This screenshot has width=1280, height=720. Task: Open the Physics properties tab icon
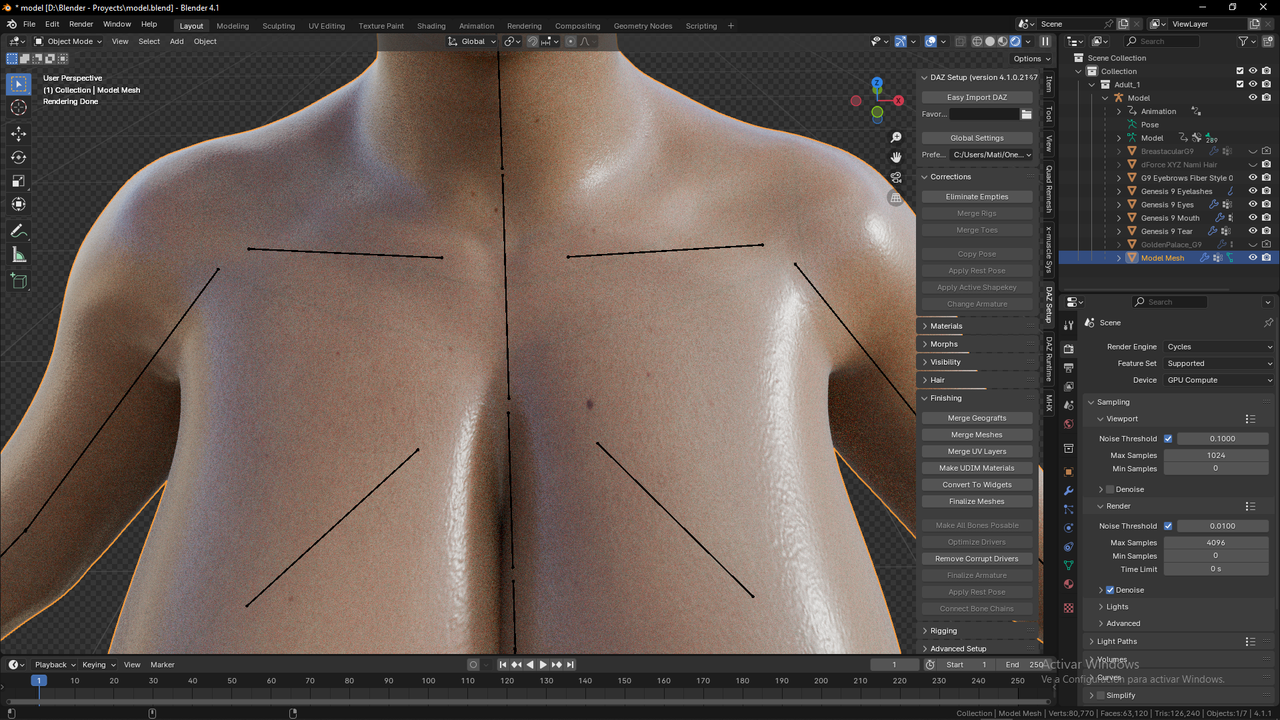1068,528
